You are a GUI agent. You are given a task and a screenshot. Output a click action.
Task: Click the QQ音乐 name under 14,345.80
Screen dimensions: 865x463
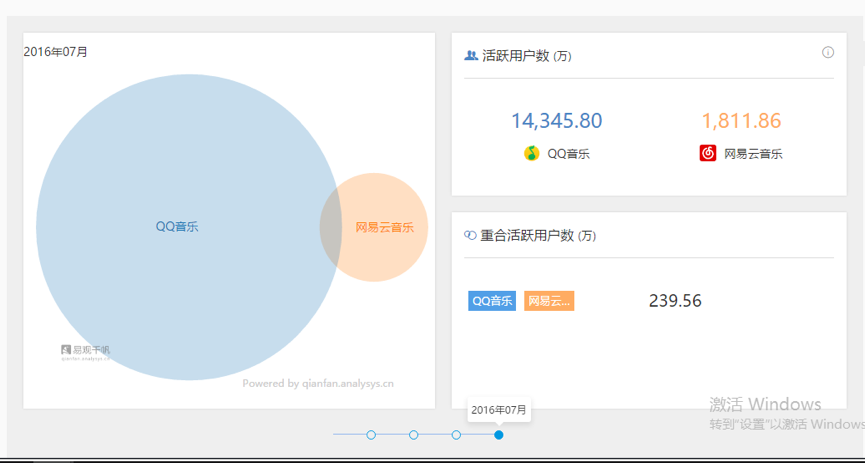[x=568, y=154]
